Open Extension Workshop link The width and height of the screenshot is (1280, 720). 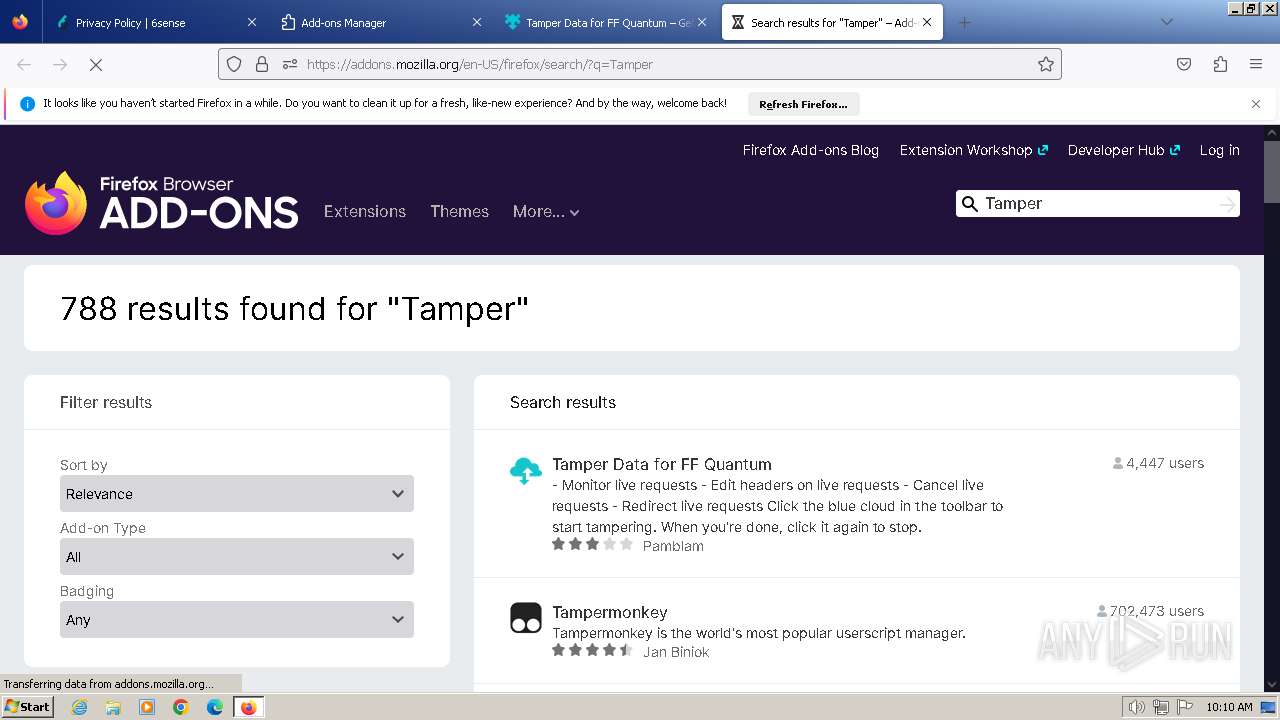point(974,150)
